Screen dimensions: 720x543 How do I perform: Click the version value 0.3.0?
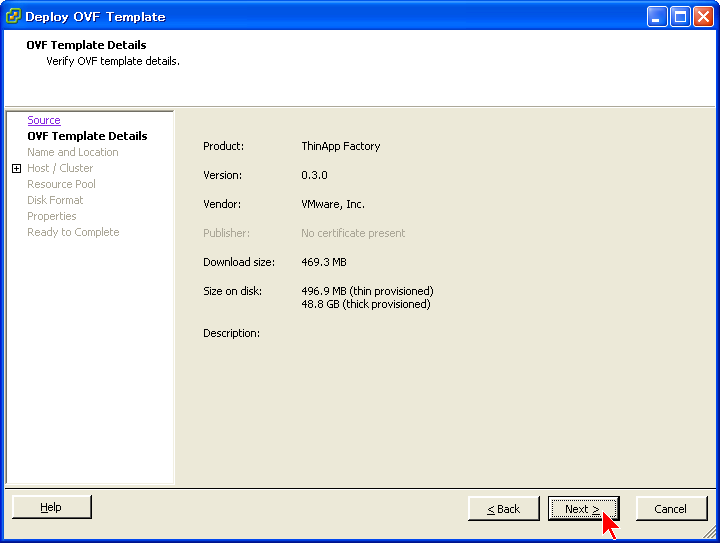tap(315, 175)
